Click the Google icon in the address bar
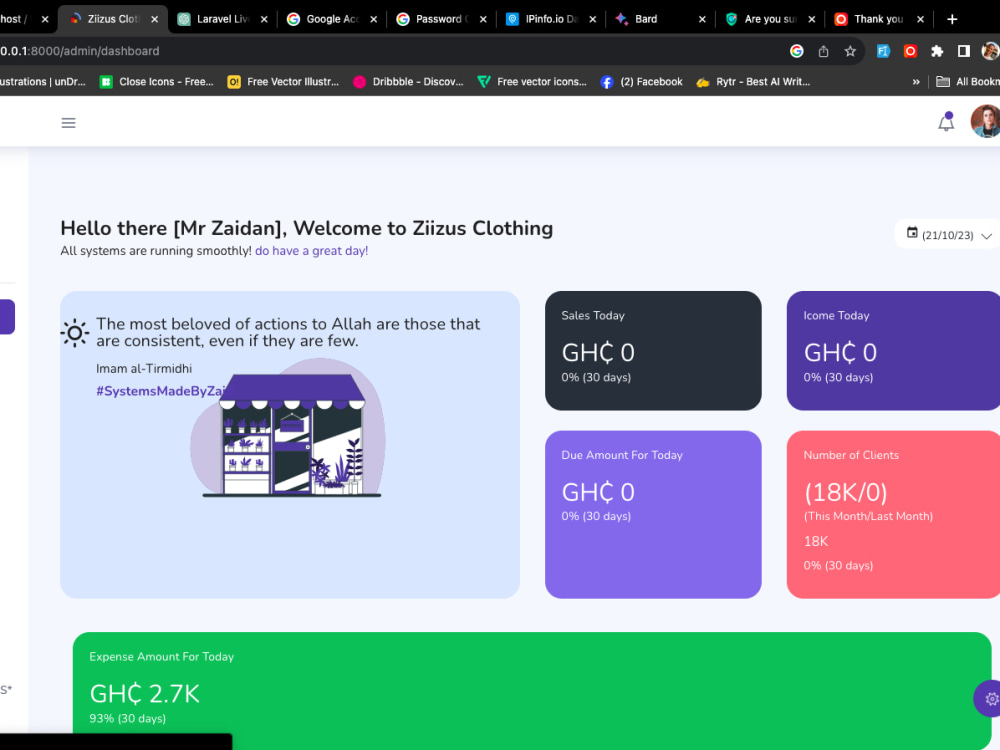Image resolution: width=1000 pixels, height=750 pixels. tap(797, 51)
